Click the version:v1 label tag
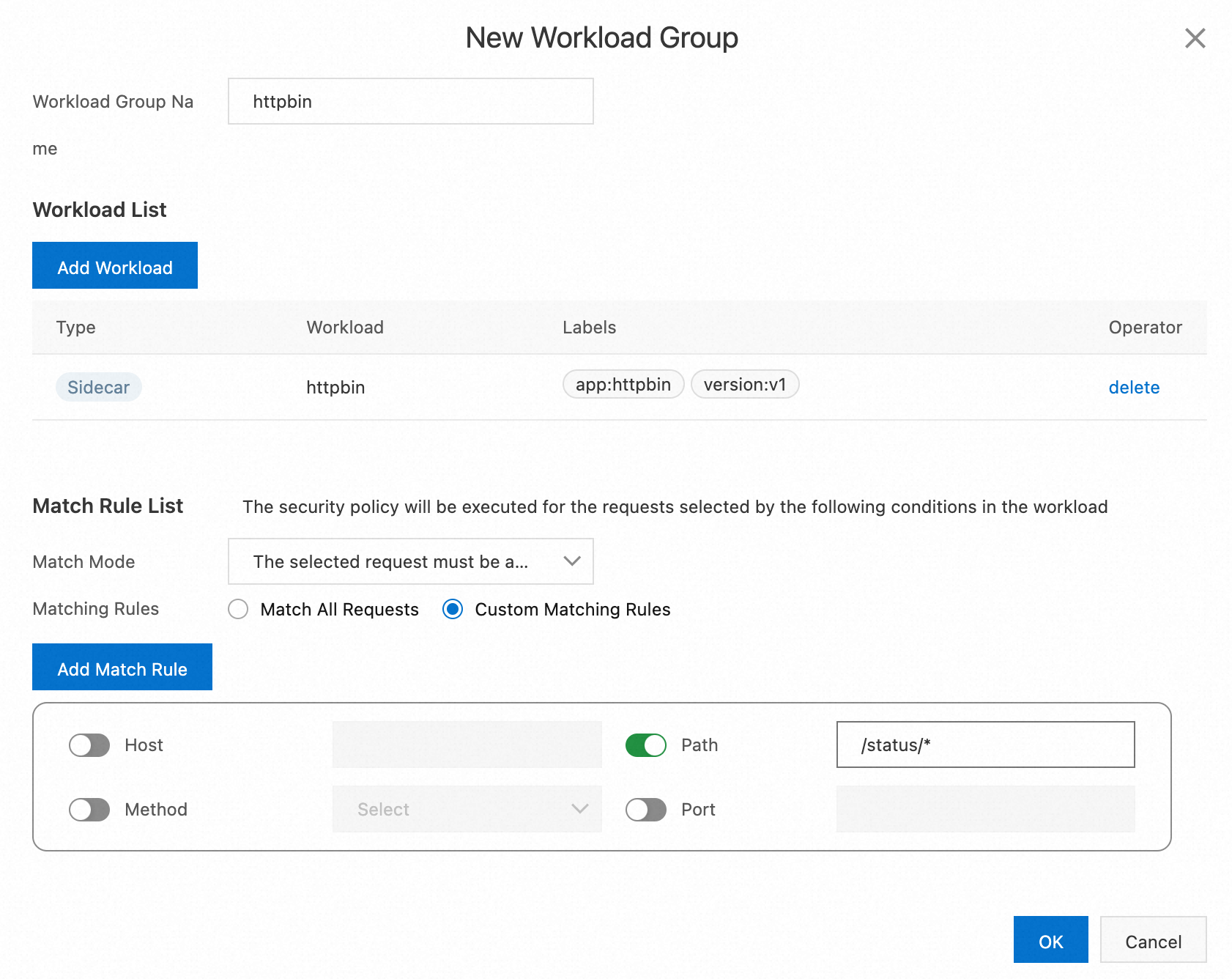1232x979 pixels. (744, 385)
